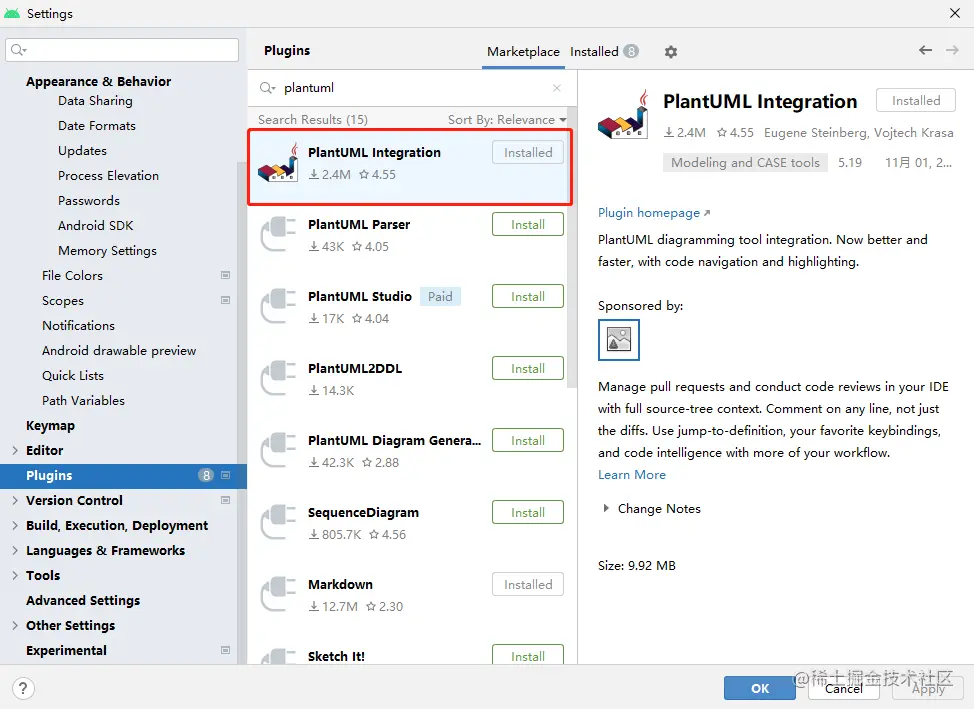
Task: Click the OK button
Action: click(760, 688)
